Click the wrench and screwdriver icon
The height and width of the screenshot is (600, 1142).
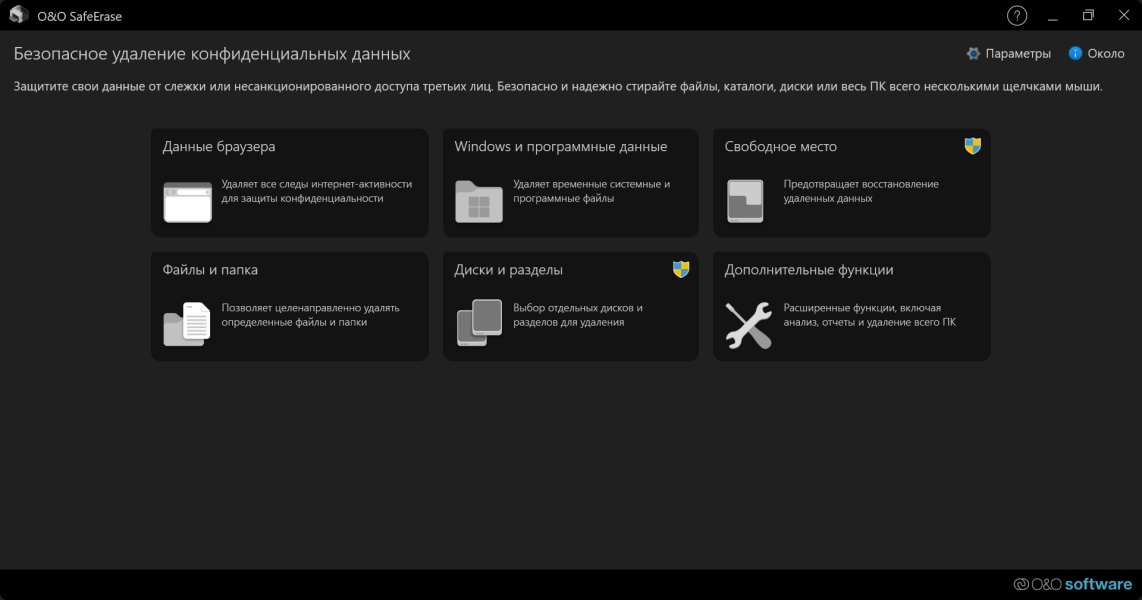[x=749, y=325]
